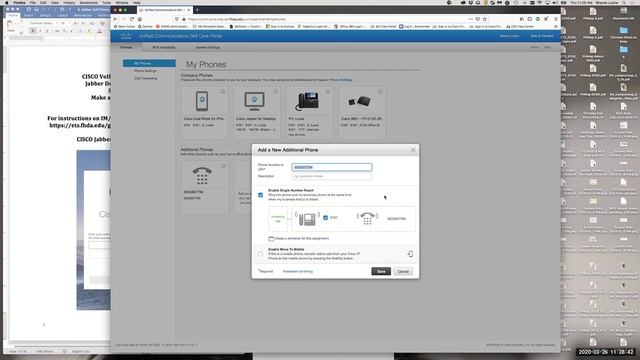Open settings gear on desk phone card

click(x=328, y=91)
